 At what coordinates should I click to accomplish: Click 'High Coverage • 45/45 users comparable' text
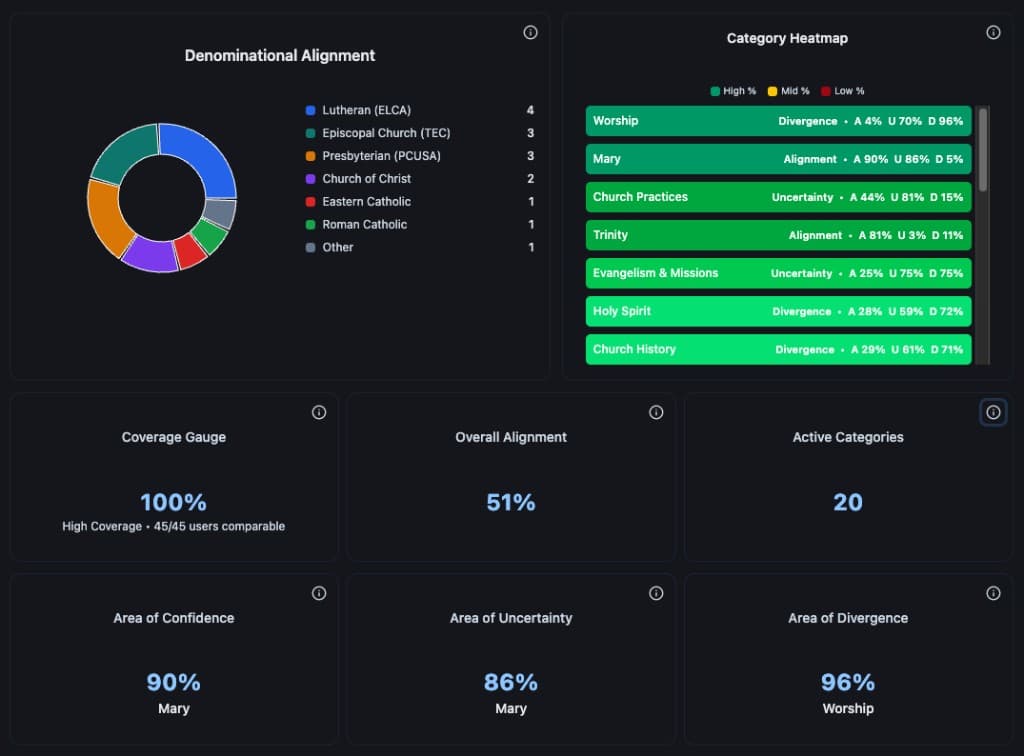tap(174, 526)
